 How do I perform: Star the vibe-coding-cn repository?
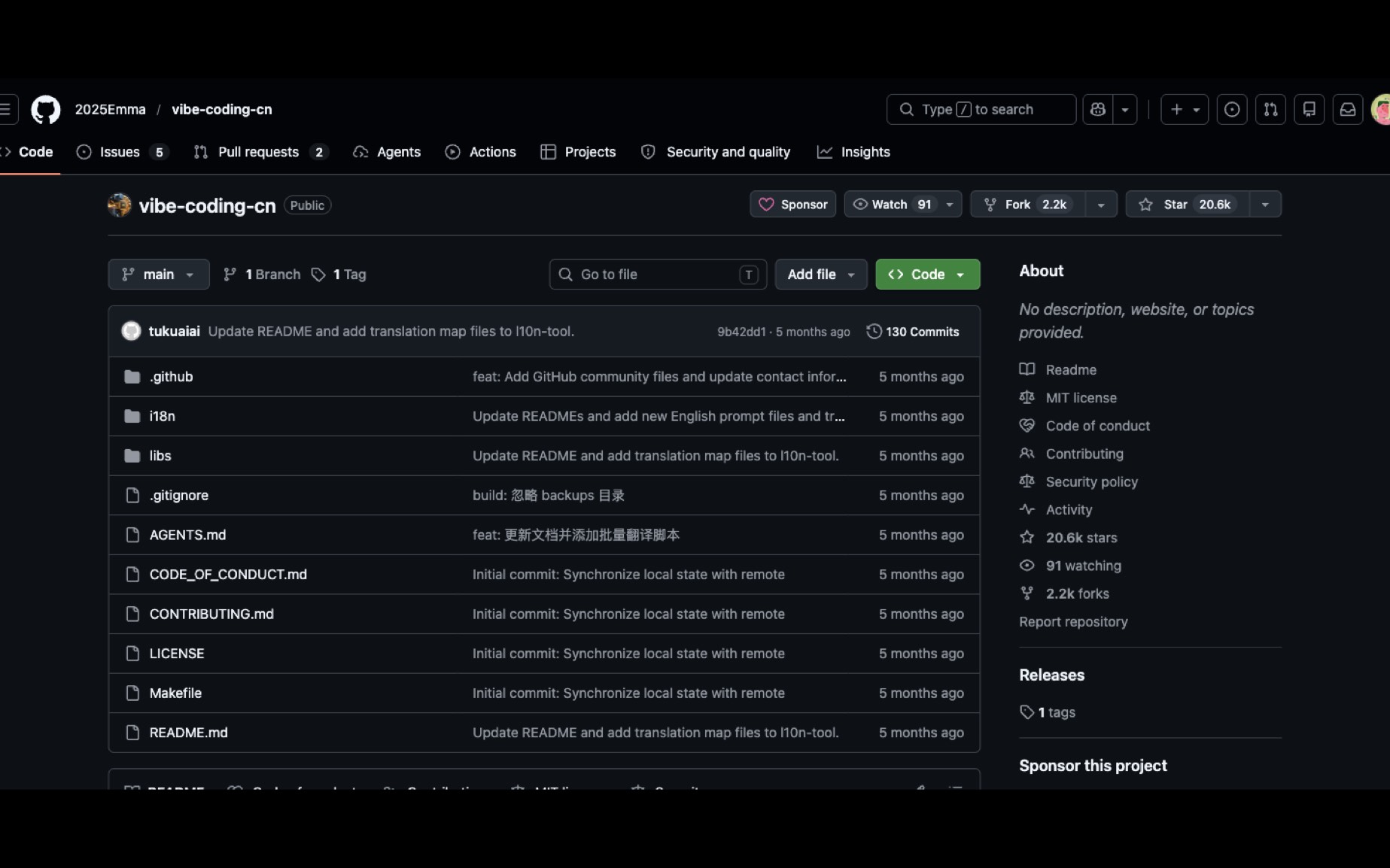tap(1188, 205)
